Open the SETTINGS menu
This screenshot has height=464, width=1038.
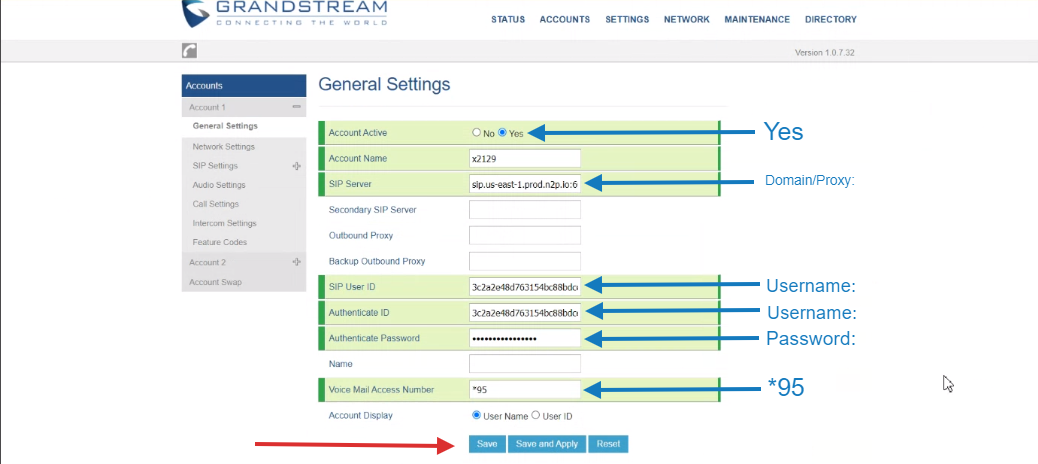[x=627, y=20]
